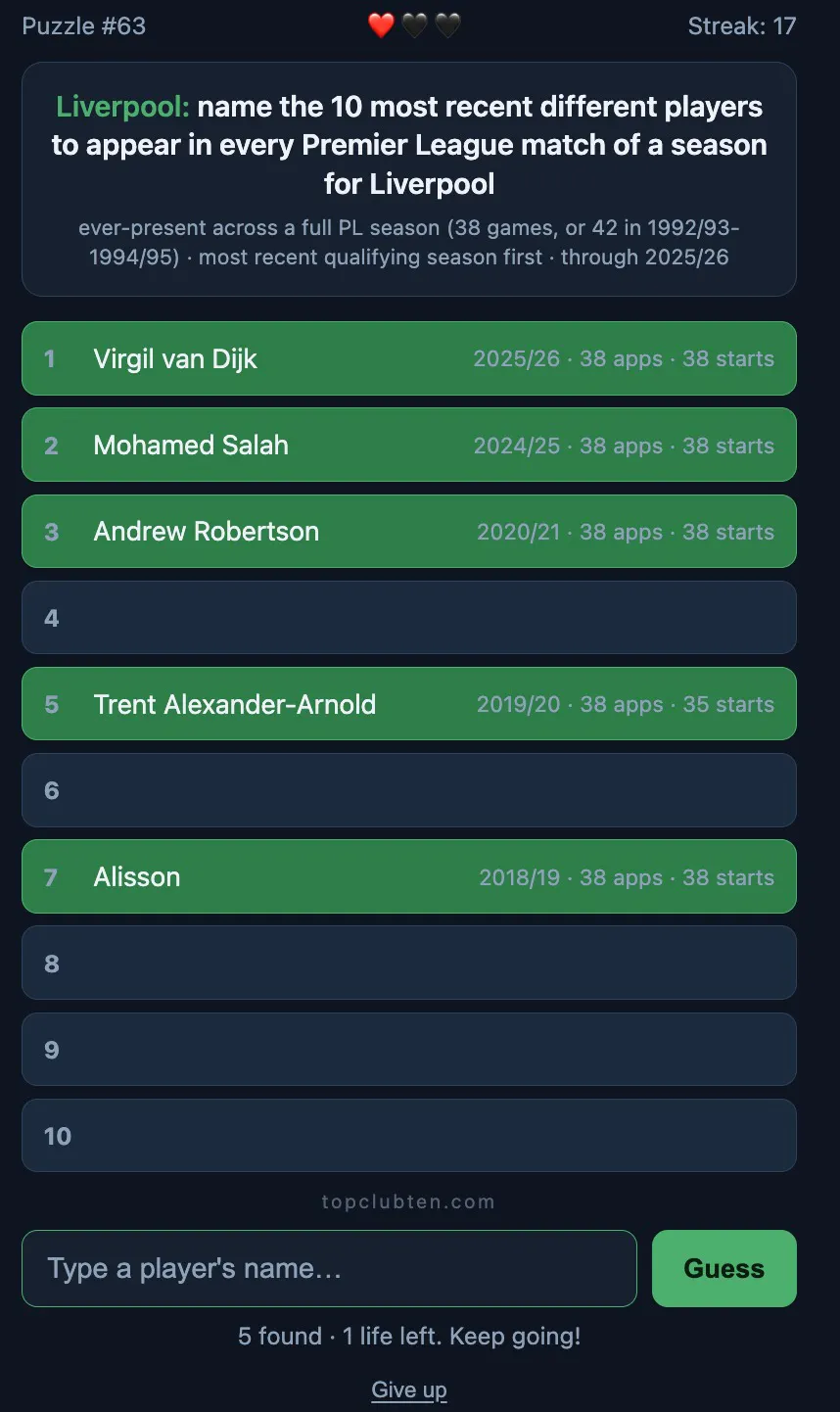This screenshot has height=1412, width=840.
Task: Select the Virgil van Dijk answer row
Action: pyautogui.click(x=409, y=358)
